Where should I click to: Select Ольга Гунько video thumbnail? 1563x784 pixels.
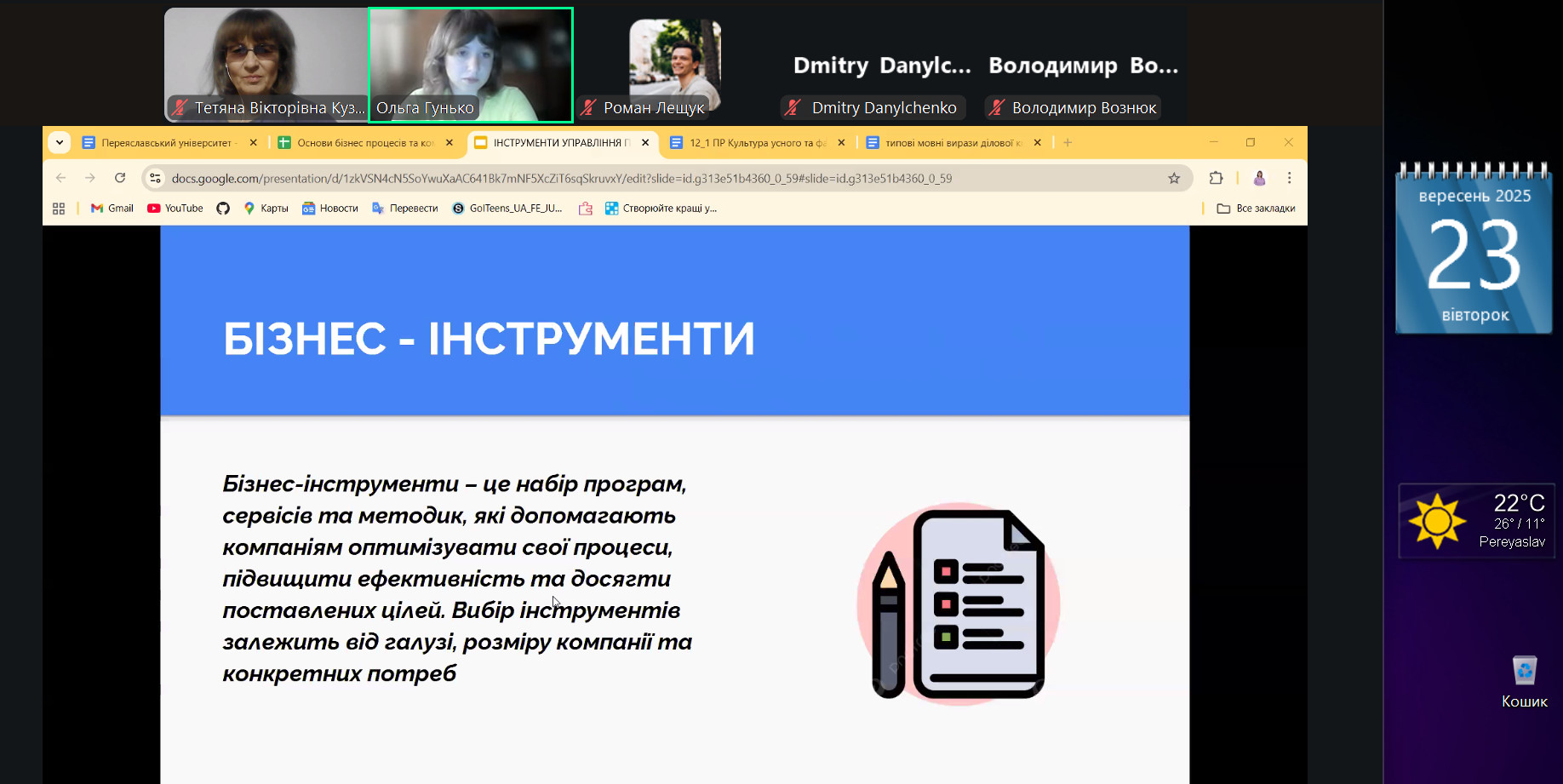click(x=471, y=65)
